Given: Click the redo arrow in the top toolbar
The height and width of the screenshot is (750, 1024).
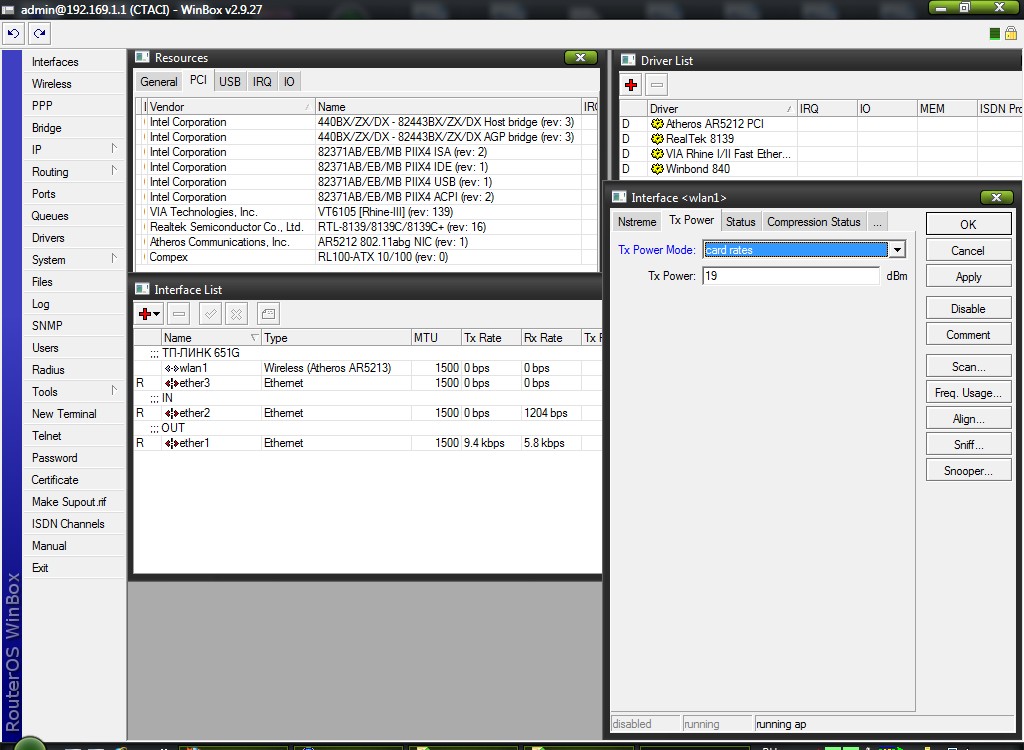Looking at the screenshot, I should (x=39, y=33).
